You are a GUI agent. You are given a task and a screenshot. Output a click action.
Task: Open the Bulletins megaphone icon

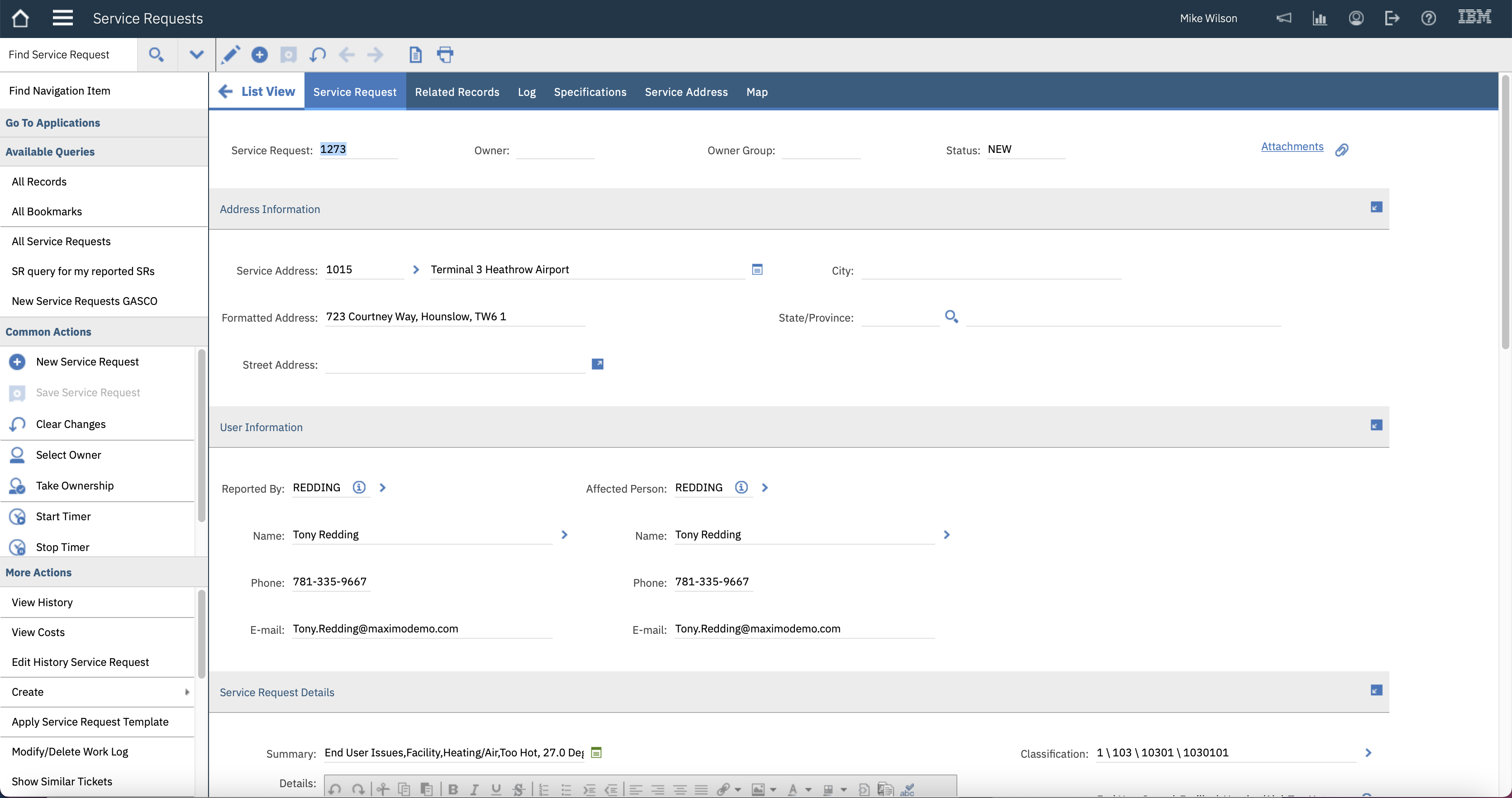coord(1284,18)
